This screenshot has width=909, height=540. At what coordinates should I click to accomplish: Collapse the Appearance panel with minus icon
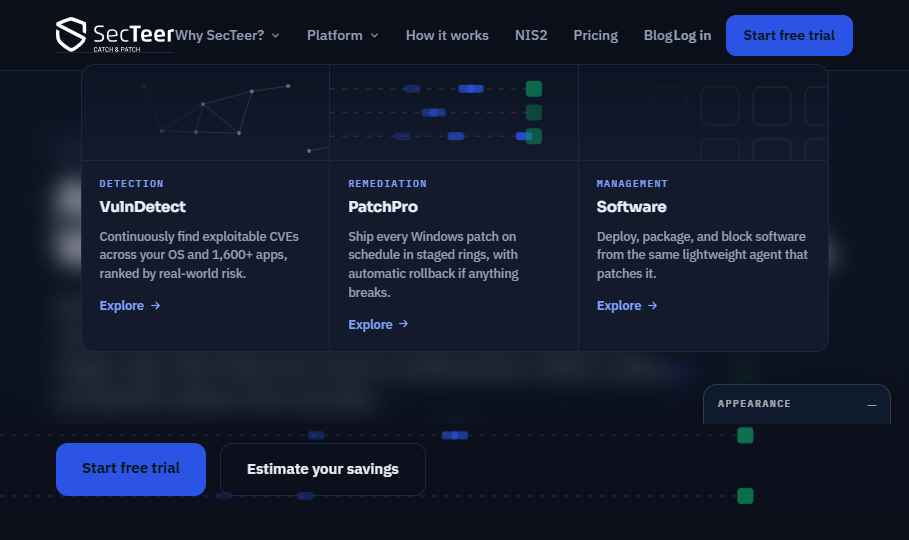(x=871, y=405)
